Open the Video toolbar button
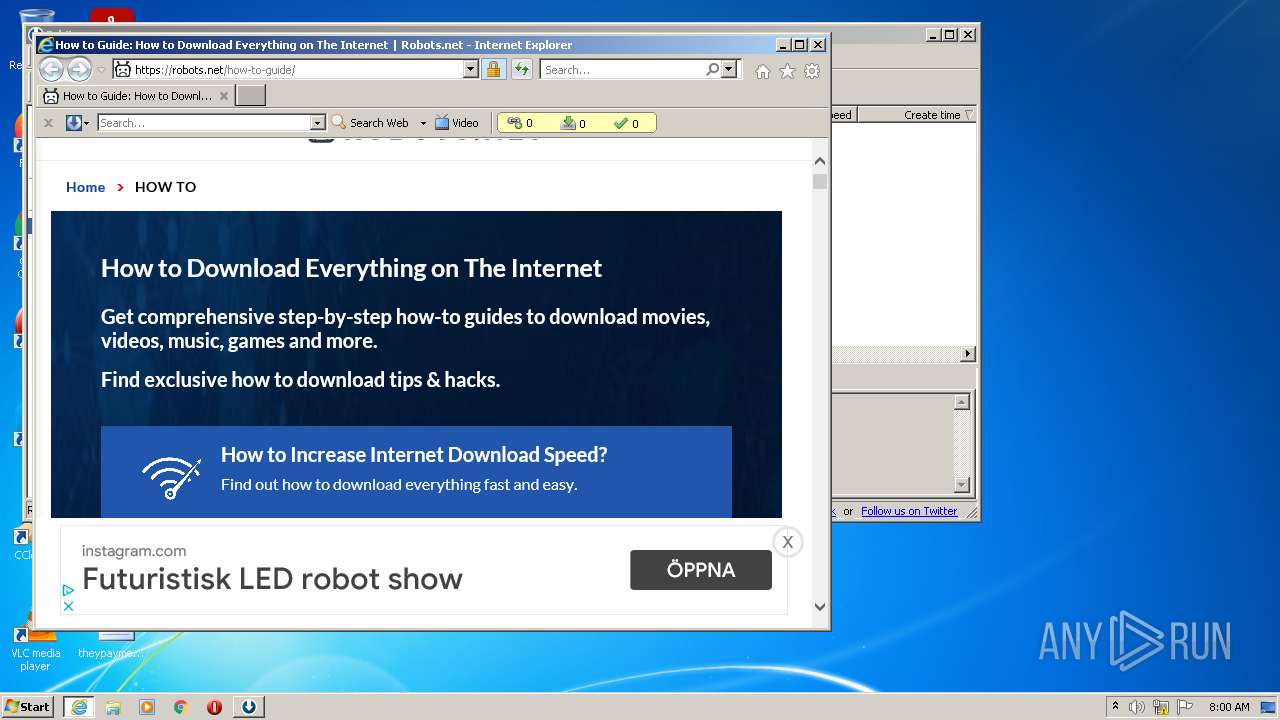 pos(457,123)
